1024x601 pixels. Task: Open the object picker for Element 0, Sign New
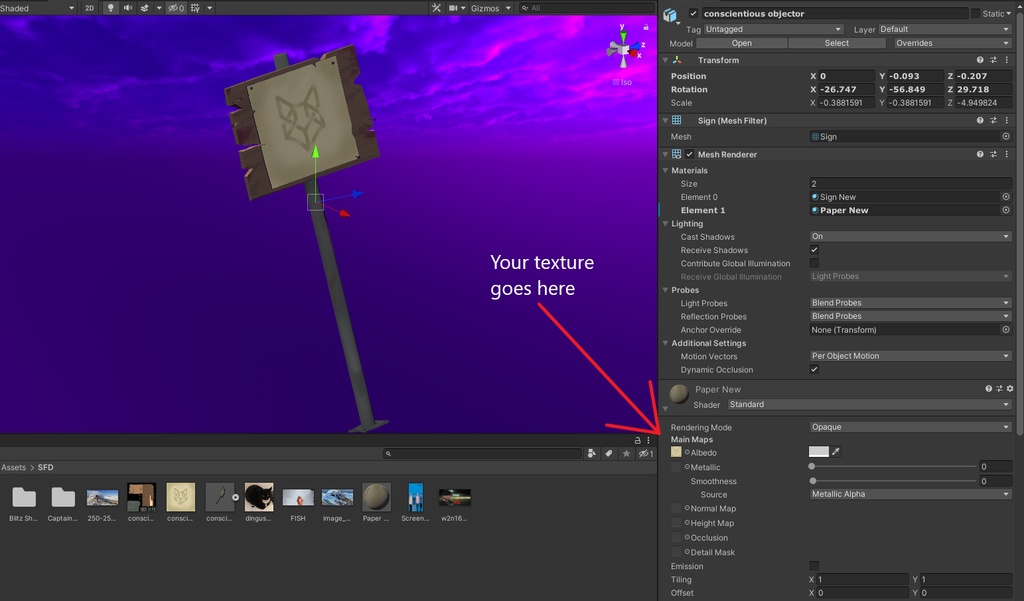pyautogui.click(x=1006, y=197)
